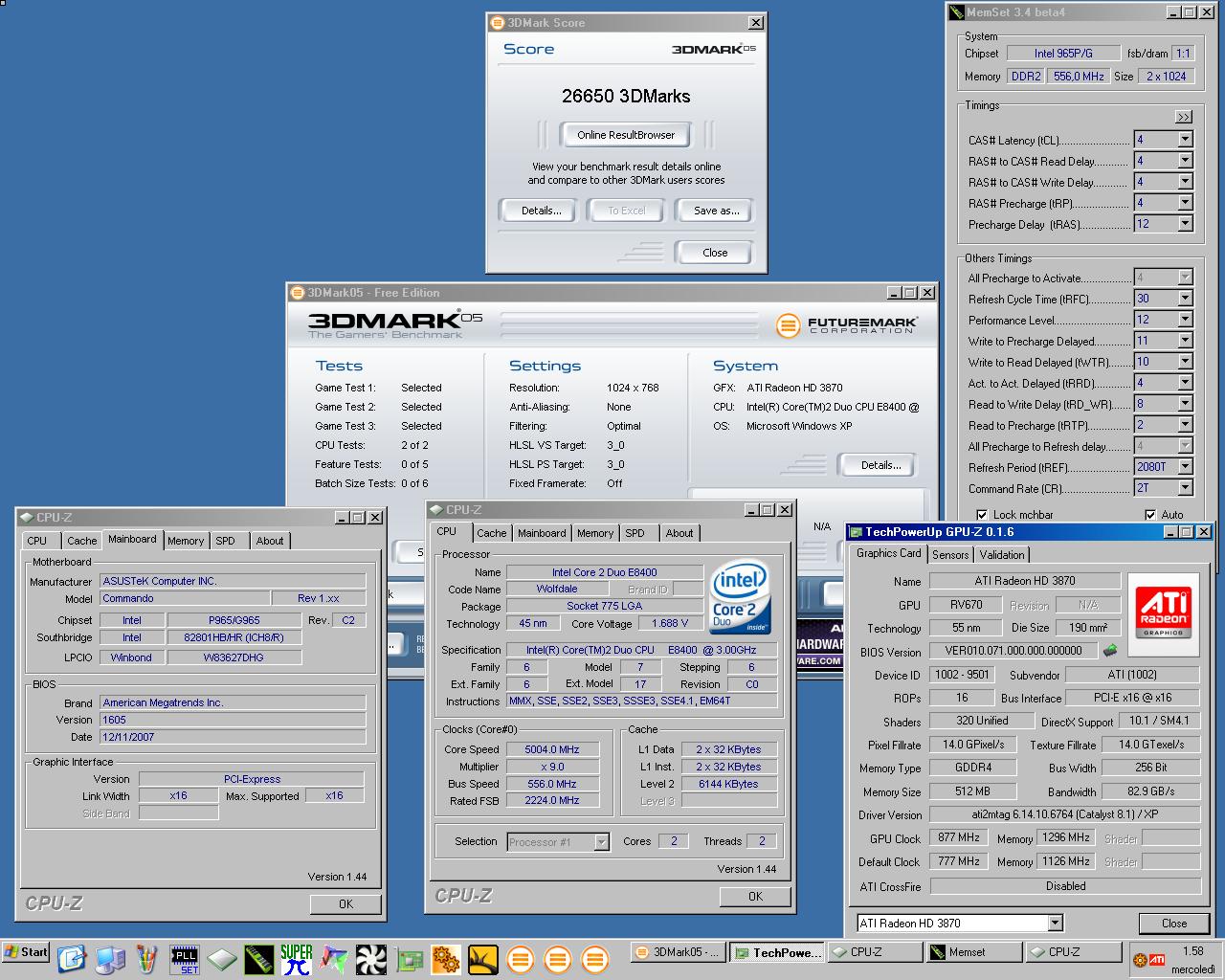
Task: Click the orange gear tray icon
Action: (x=1140, y=960)
